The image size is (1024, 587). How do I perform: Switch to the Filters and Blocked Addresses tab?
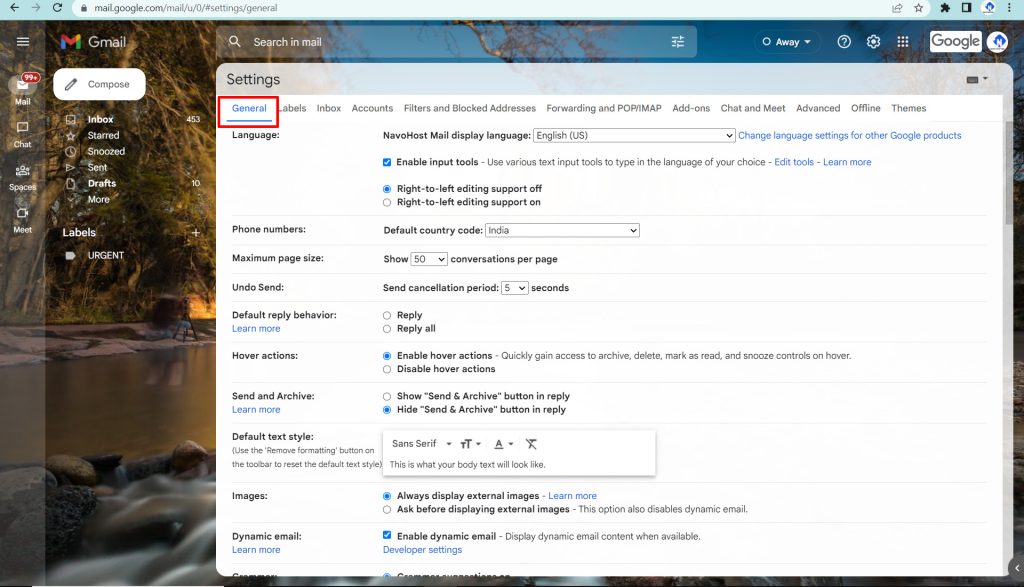pyautogui.click(x=469, y=107)
